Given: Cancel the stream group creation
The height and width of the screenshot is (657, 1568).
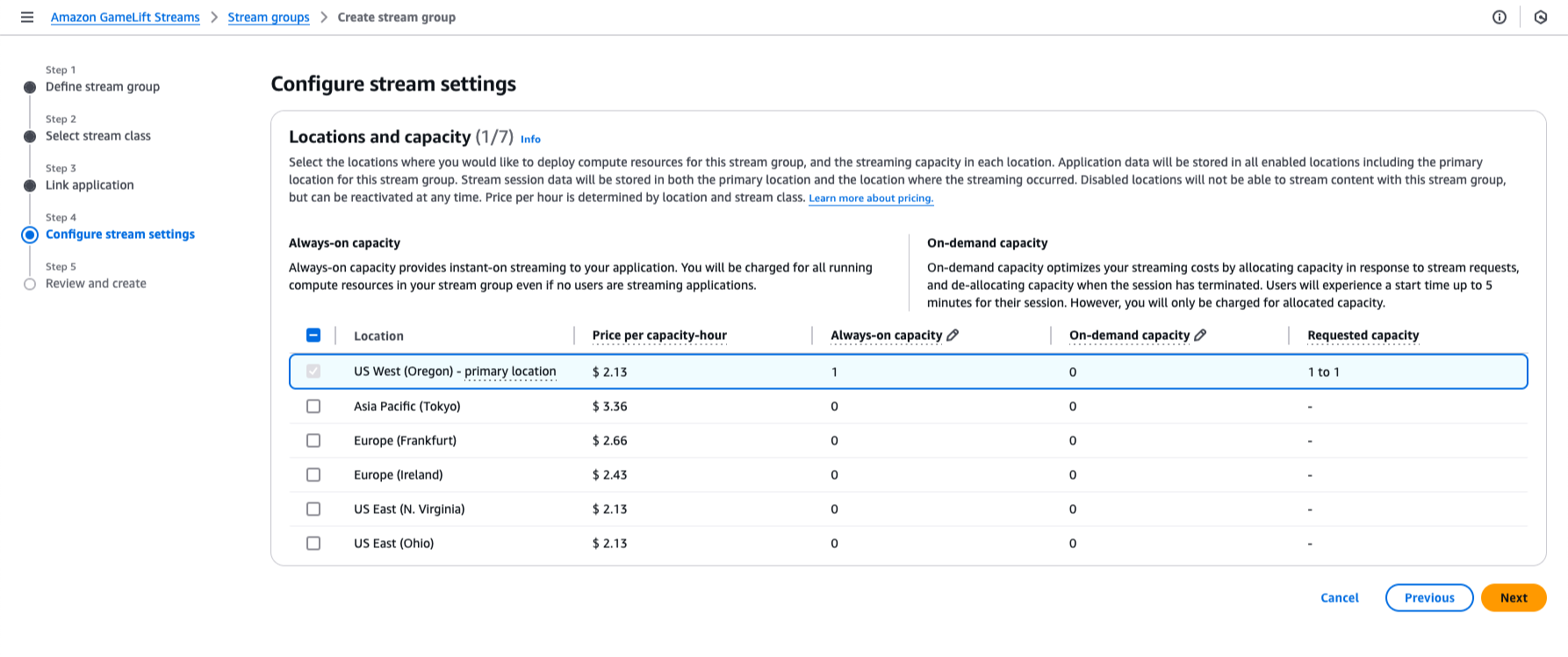Looking at the screenshot, I should (1339, 598).
